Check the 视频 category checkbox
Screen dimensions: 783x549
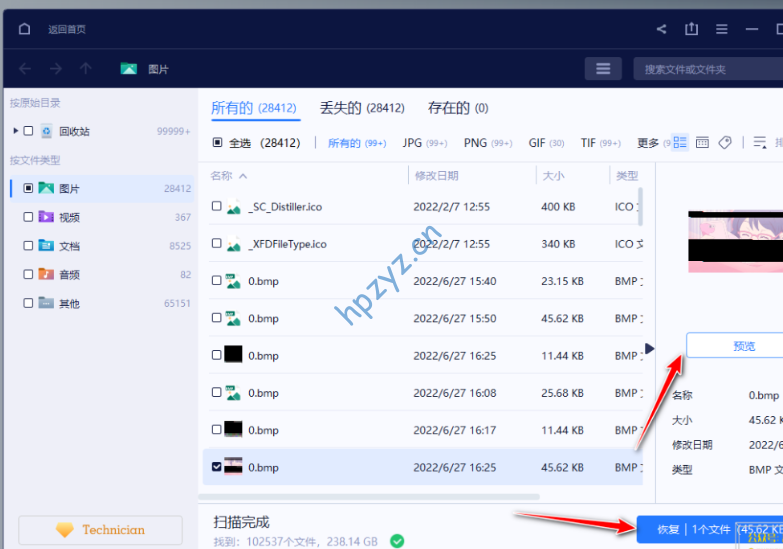pos(28,217)
